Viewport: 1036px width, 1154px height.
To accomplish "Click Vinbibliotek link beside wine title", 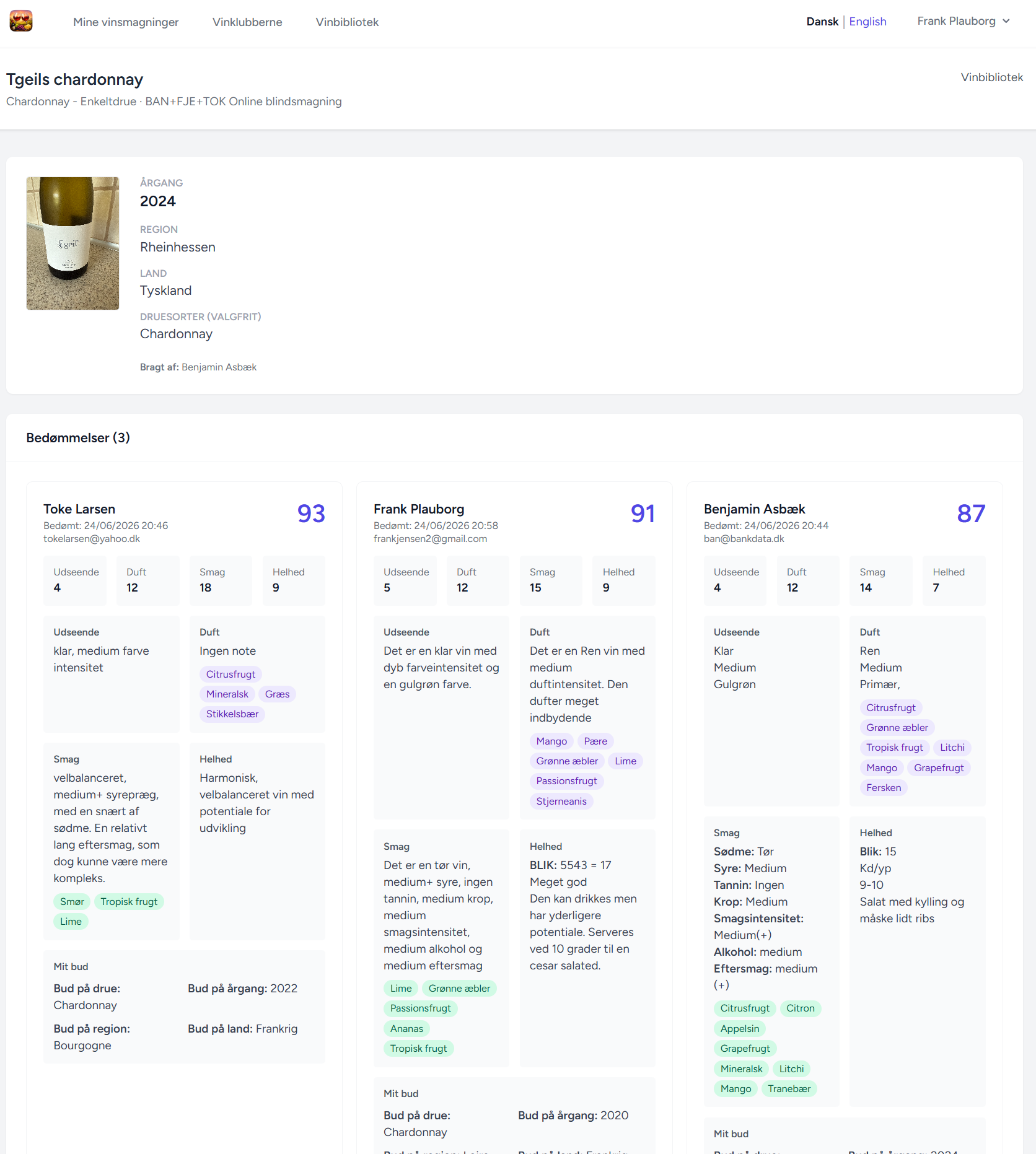I will pos(991,77).
